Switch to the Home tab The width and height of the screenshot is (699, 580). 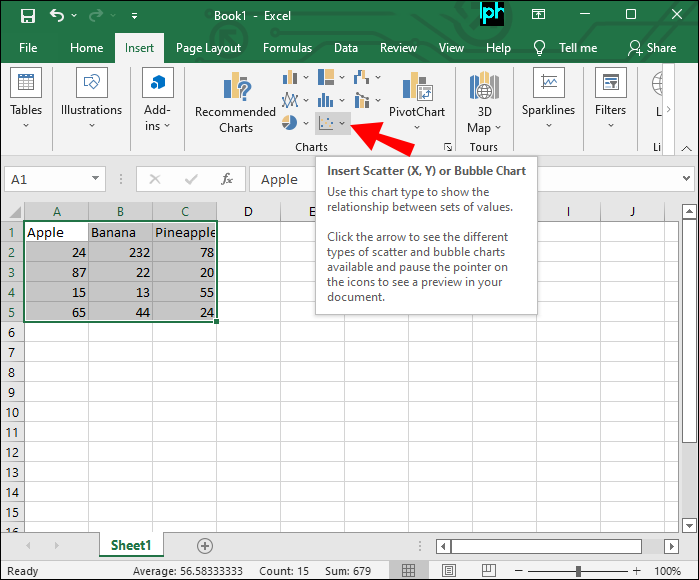click(86, 48)
